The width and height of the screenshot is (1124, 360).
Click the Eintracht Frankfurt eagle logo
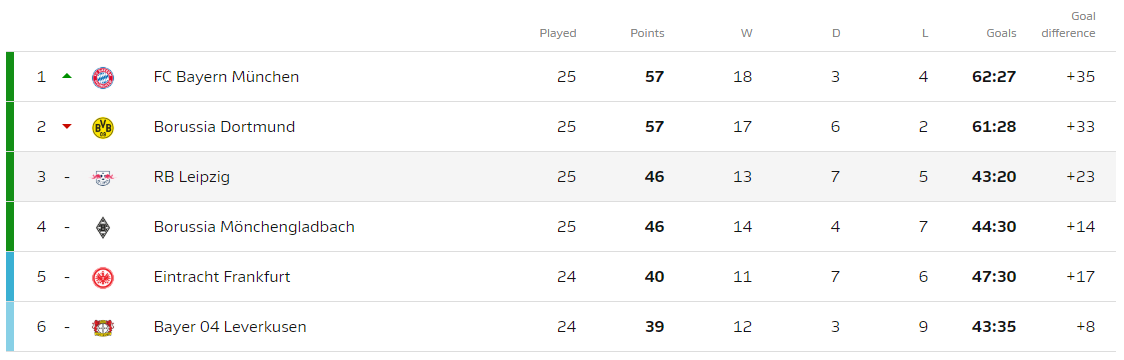[103, 278]
